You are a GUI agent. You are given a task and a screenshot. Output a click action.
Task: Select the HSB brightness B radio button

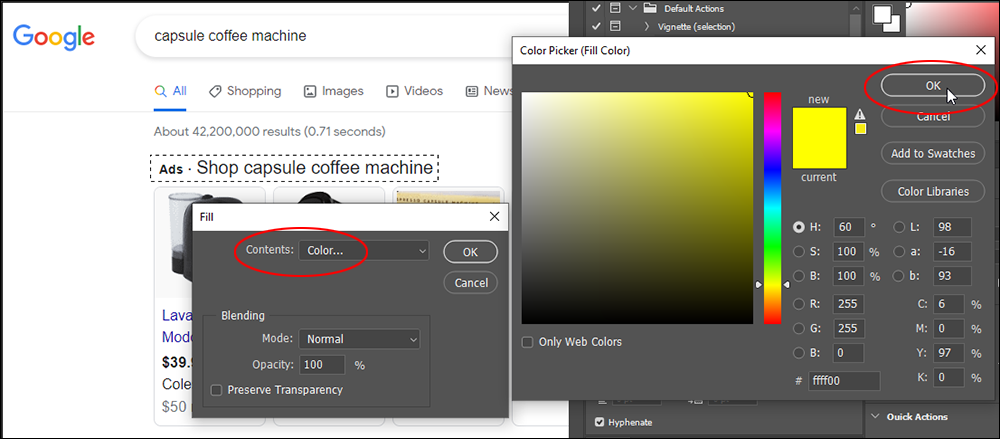click(x=798, y=277)
